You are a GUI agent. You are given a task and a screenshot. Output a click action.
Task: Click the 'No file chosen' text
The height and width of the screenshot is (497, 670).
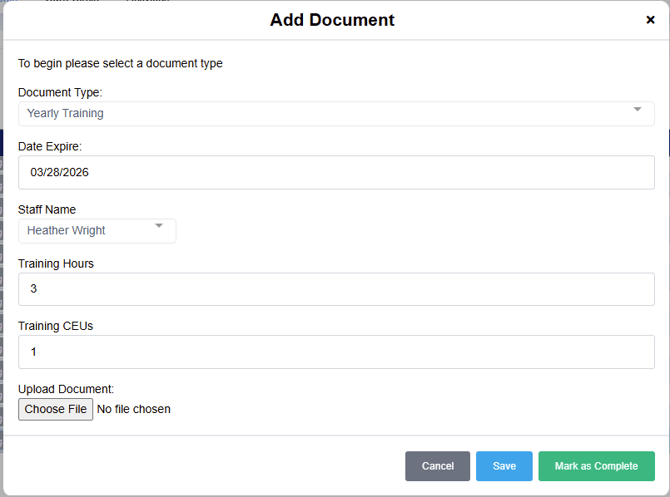134,409
